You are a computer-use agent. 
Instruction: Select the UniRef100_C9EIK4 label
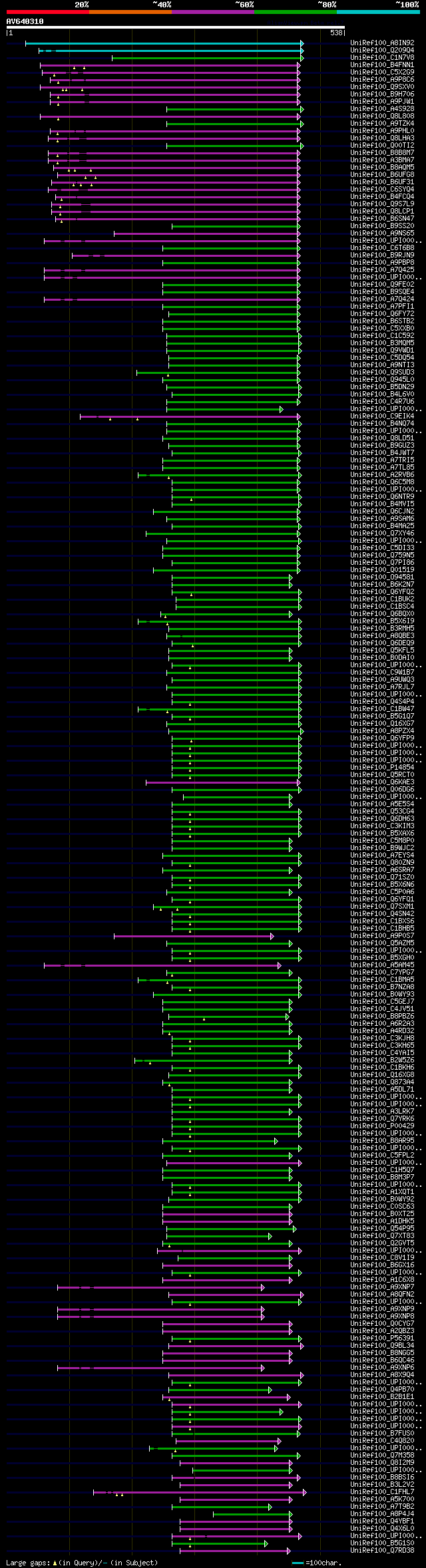click(x=382, y=416)
